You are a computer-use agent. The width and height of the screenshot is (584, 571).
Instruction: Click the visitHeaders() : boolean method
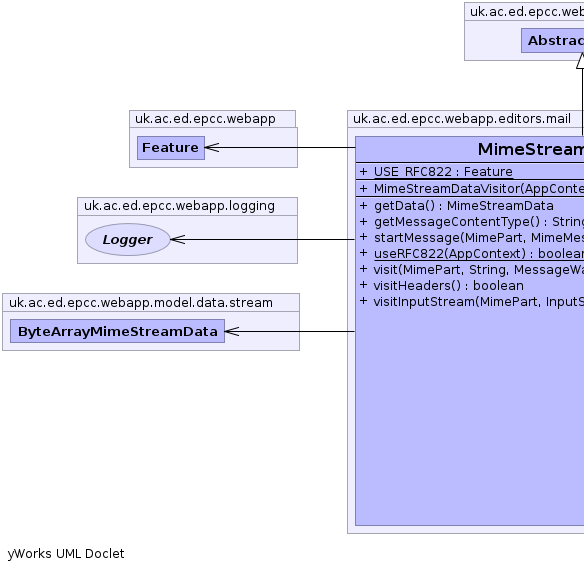449,286
